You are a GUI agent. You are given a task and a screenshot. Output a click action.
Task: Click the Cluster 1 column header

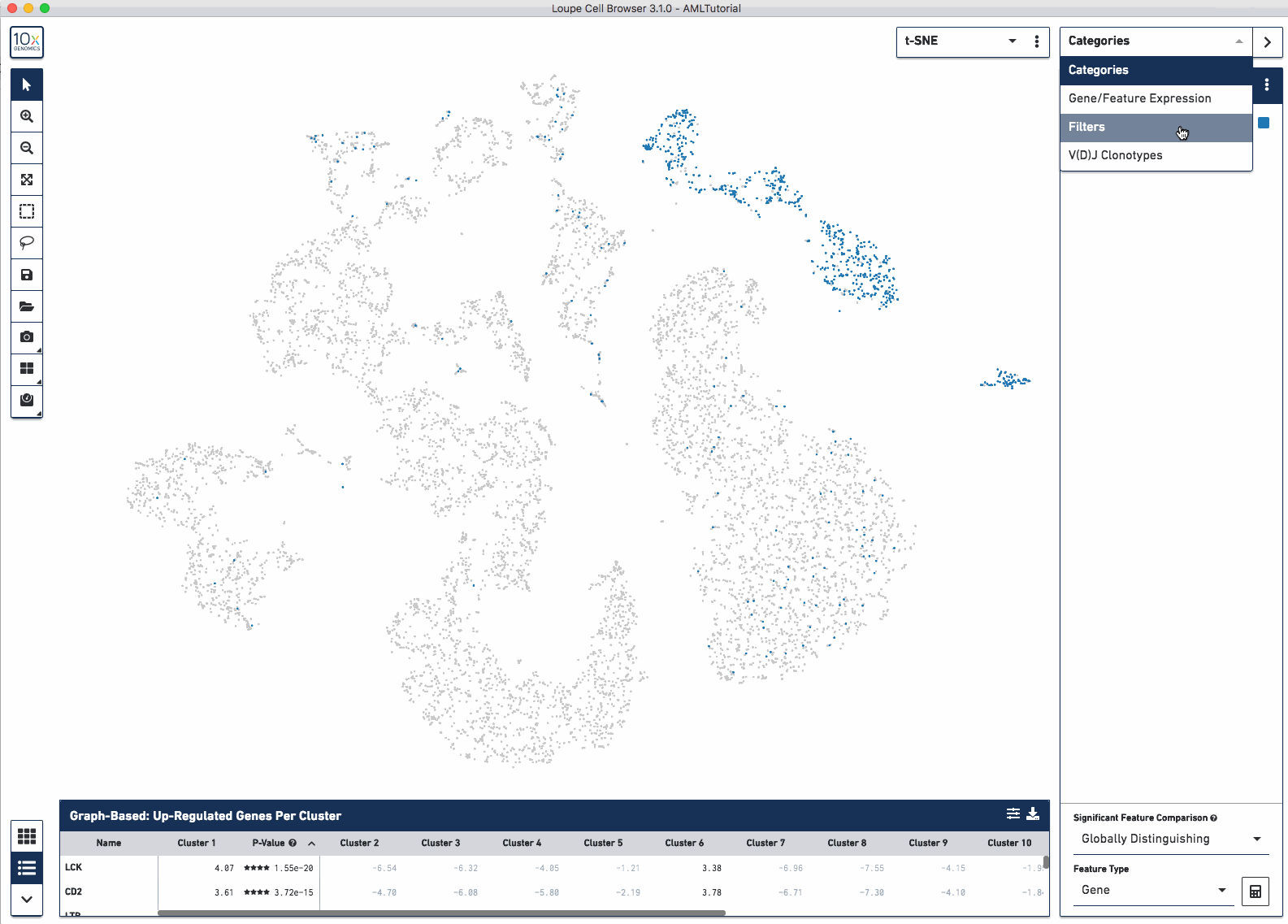point(197,844)
